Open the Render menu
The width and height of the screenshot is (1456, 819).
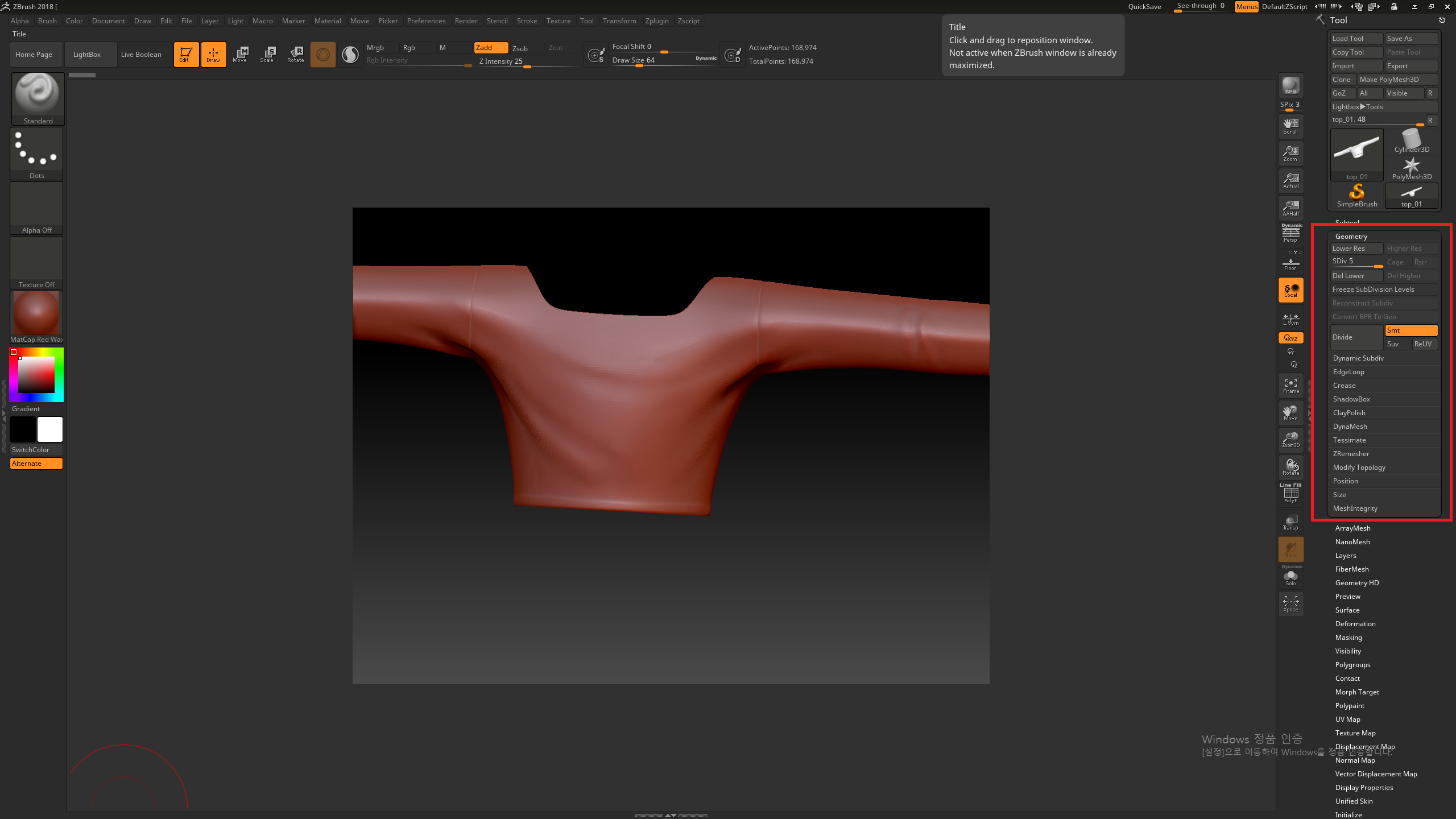(466, 21)
